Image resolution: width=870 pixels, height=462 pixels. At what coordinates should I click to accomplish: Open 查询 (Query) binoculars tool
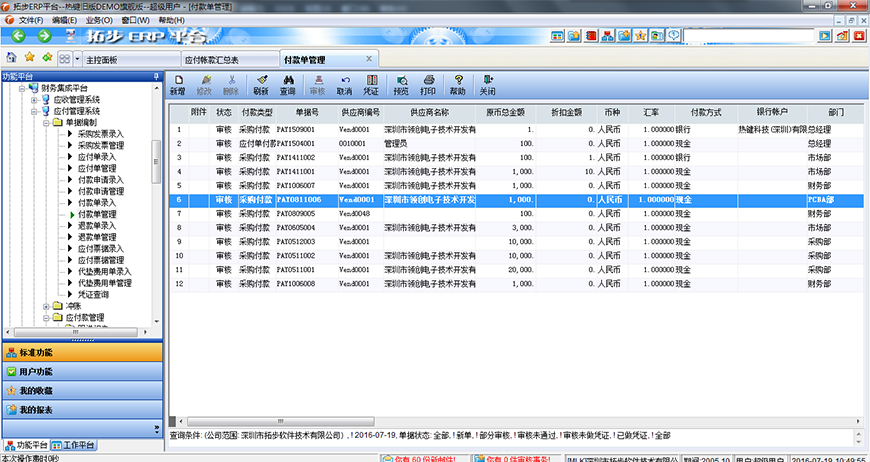(x=288, y=84)
